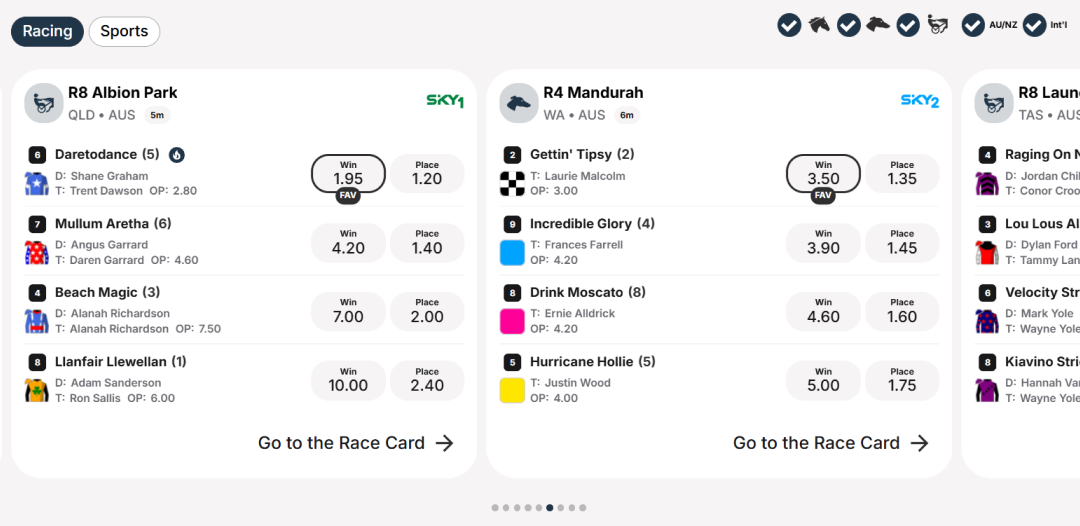
Task: Select Hurricane Hollie Place odds 1.75
Action: [902, 381]
